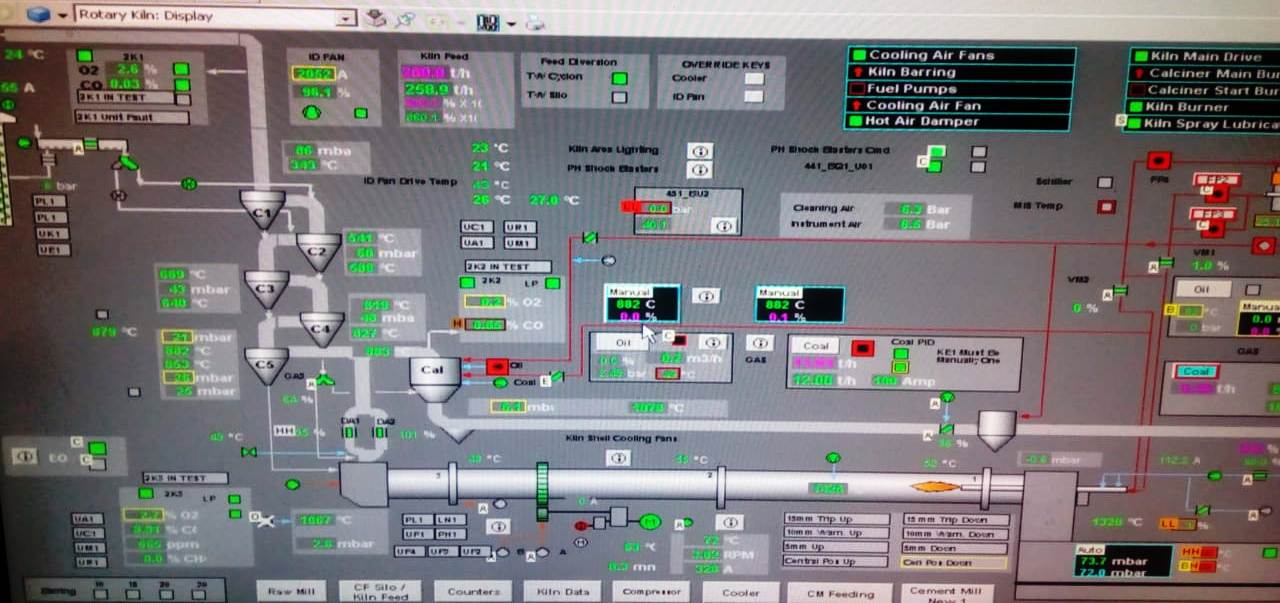Open the Cooler tab
Image resolution: width=1280 pixels, height=603 pixels.
741,592
